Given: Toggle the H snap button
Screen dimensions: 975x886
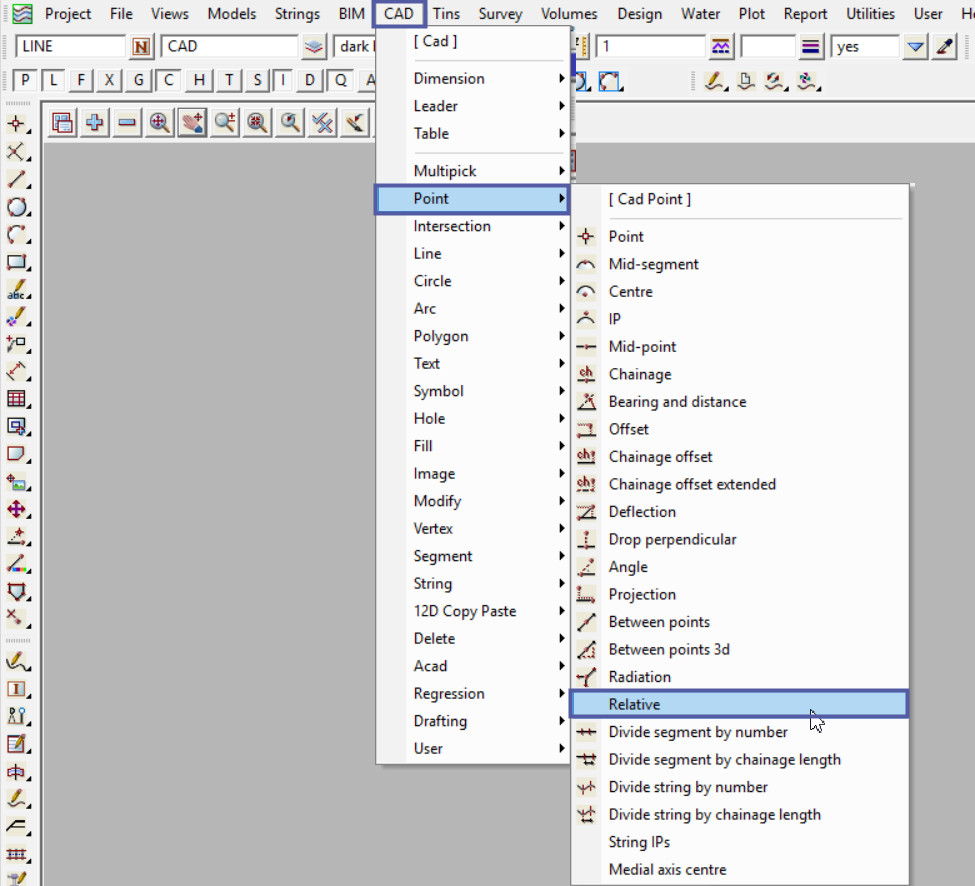Looking at the screenshot, I should pyautogui.click(x=200, y=81).
